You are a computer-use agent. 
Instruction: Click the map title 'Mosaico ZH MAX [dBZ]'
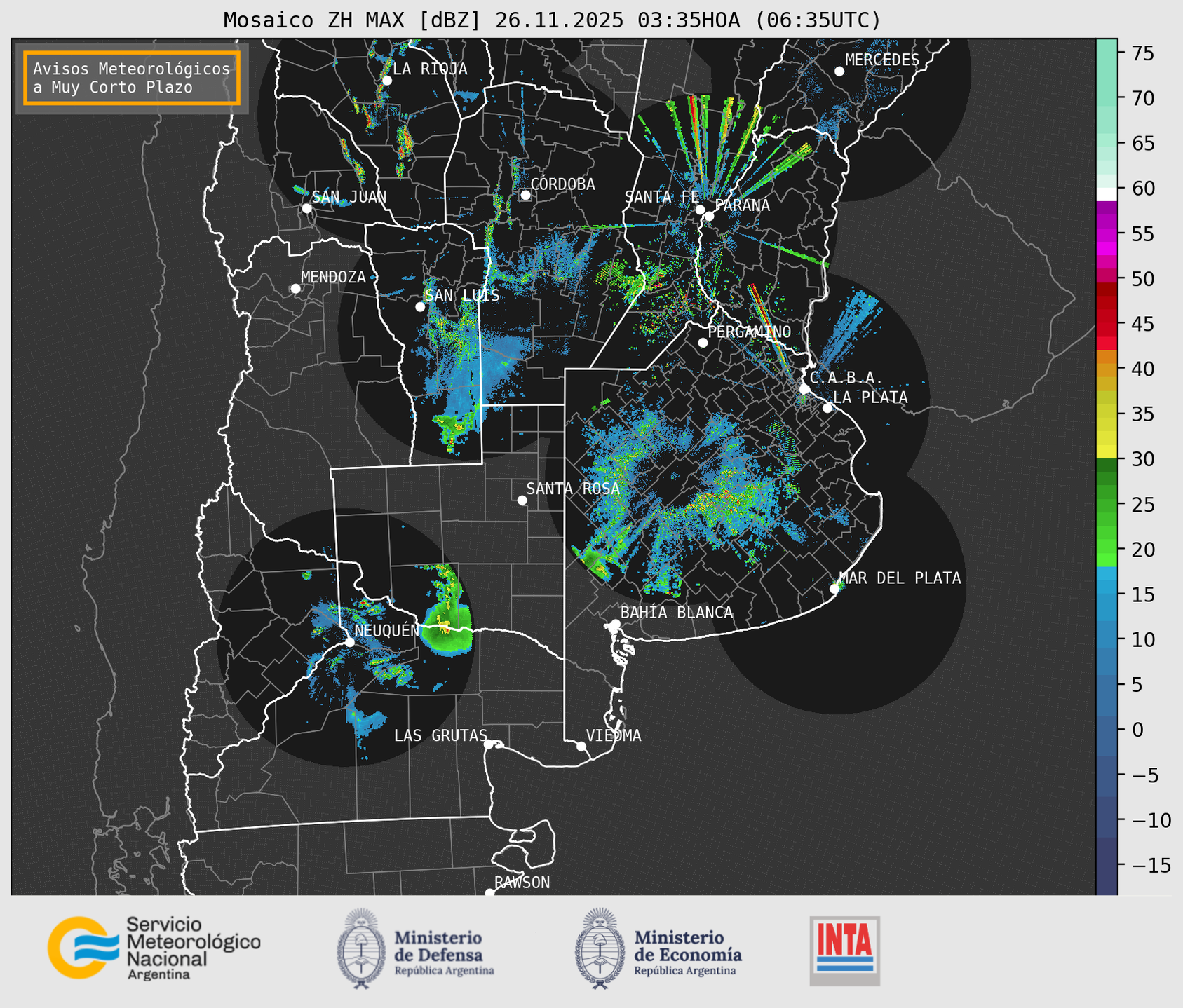pyautogui.click(x=353, y=20)
